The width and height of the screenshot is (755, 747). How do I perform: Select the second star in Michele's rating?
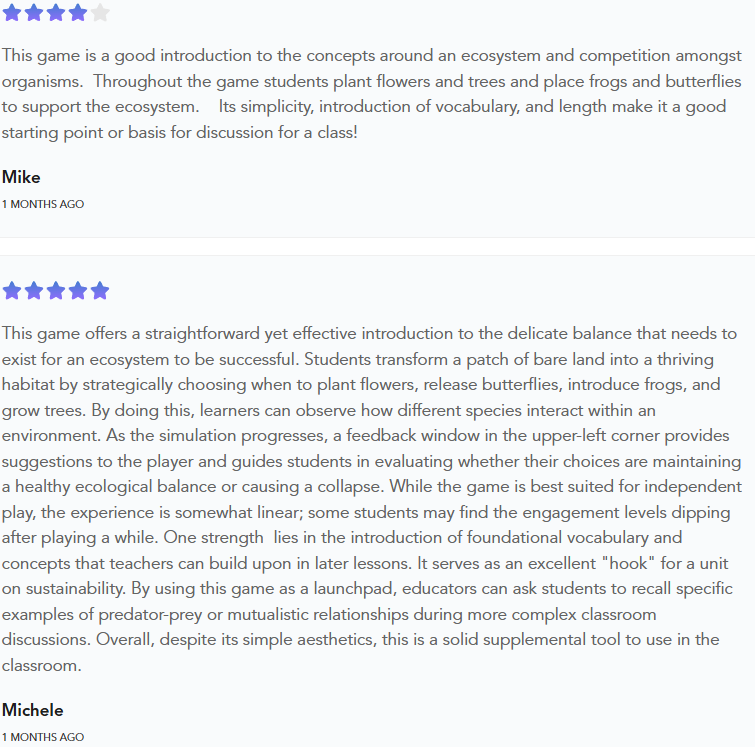tap(33, 291)
